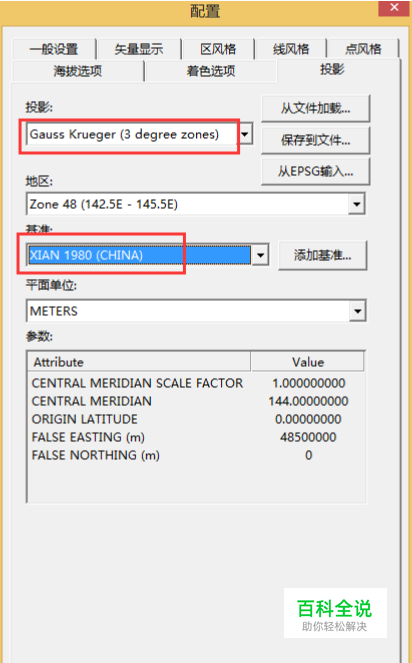Click the Attribute column header
The width and height of the screenshot is (412, 663).
pyautogui.click(x=139, y=362)
